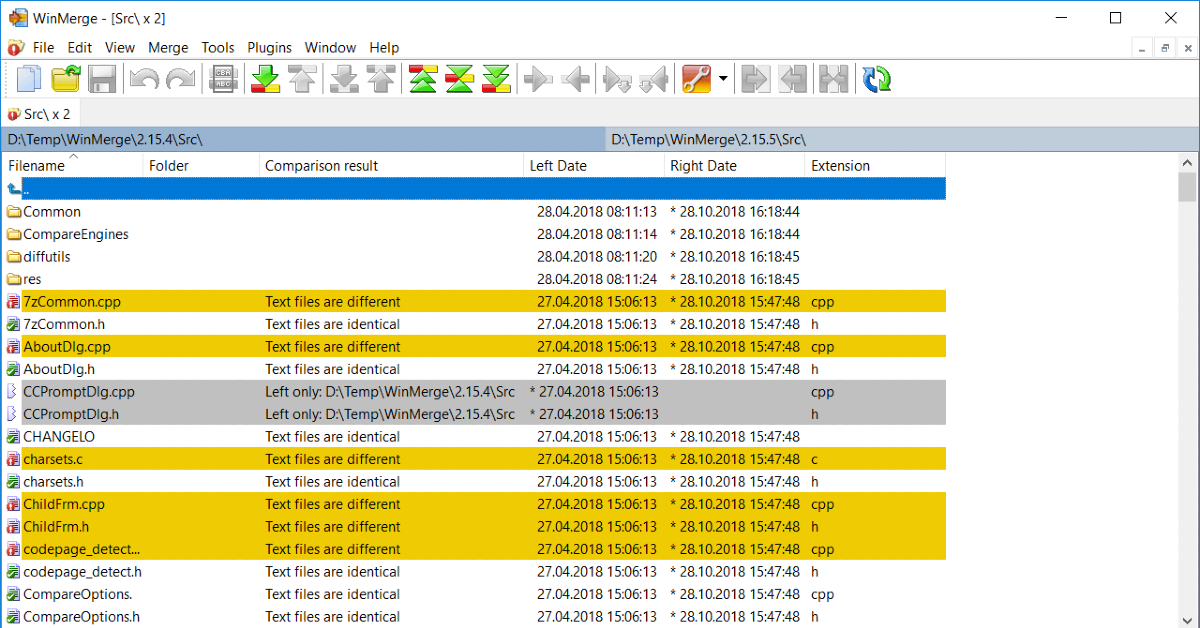This screenshot has height=628, width=1200.
Task: Click the Refresh icon in toolbar
Action: (877, 80)
